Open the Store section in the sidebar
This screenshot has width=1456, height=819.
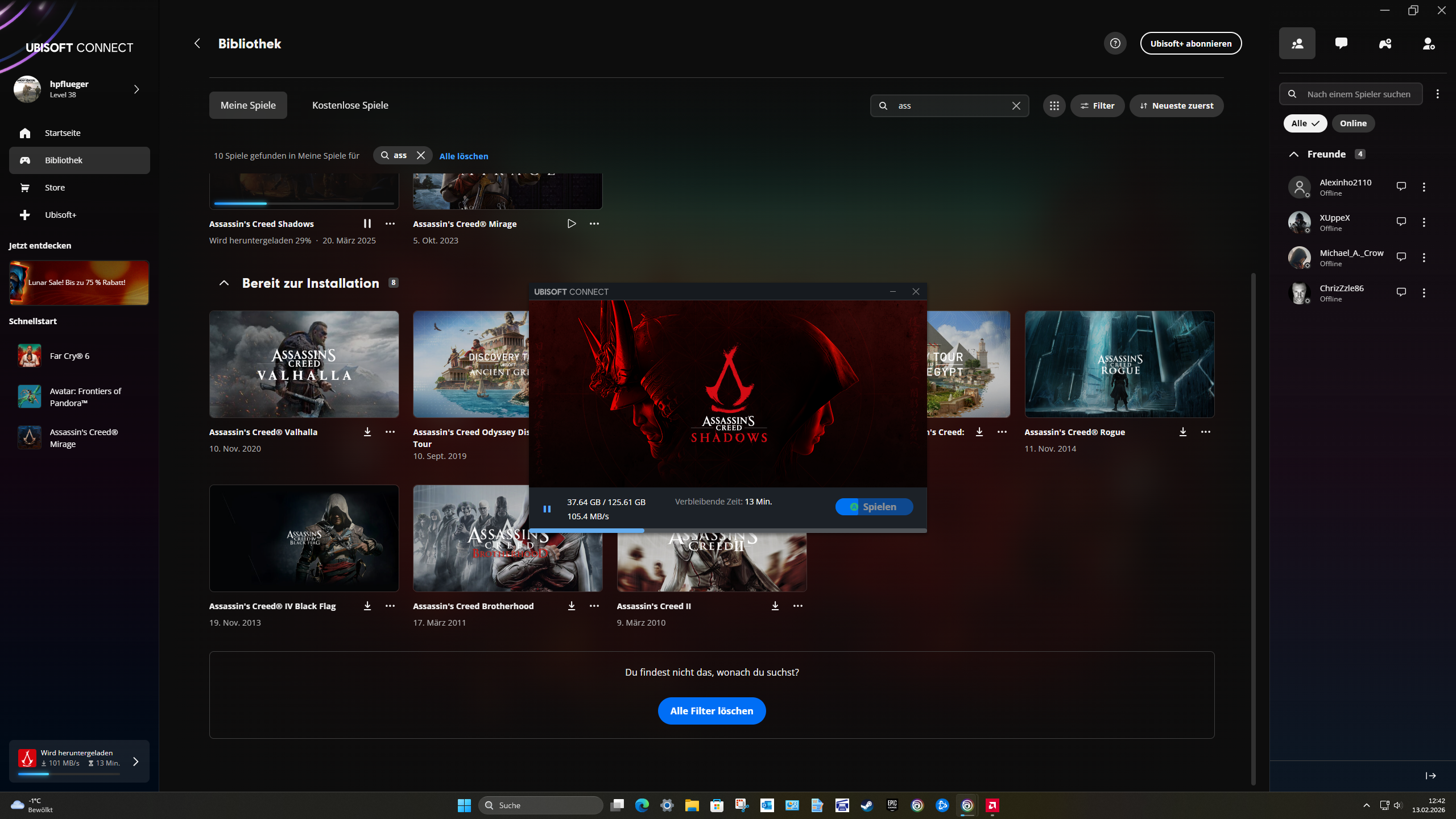(55, 187)
